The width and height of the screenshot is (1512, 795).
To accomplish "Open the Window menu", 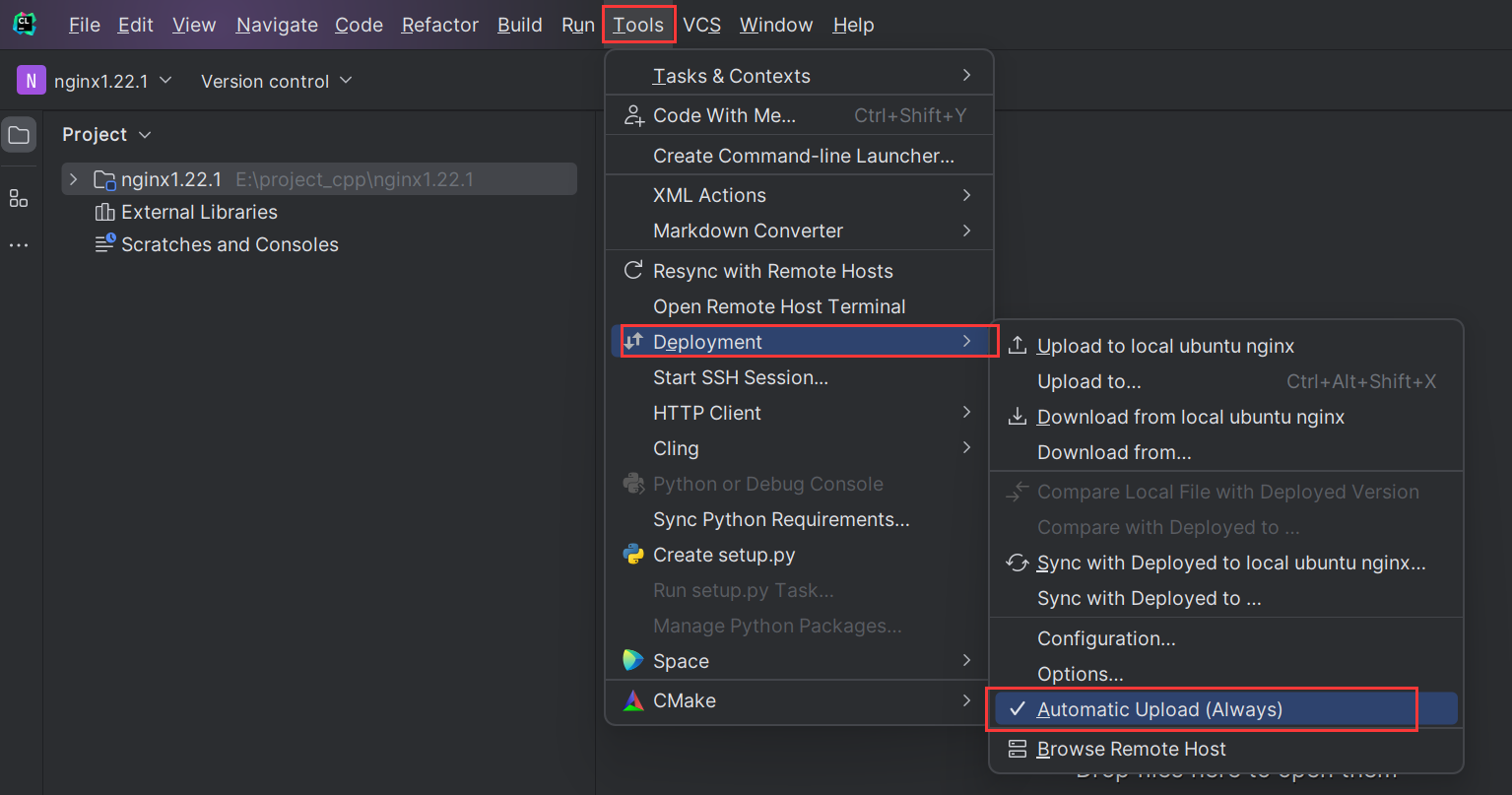I will [776, 25].
